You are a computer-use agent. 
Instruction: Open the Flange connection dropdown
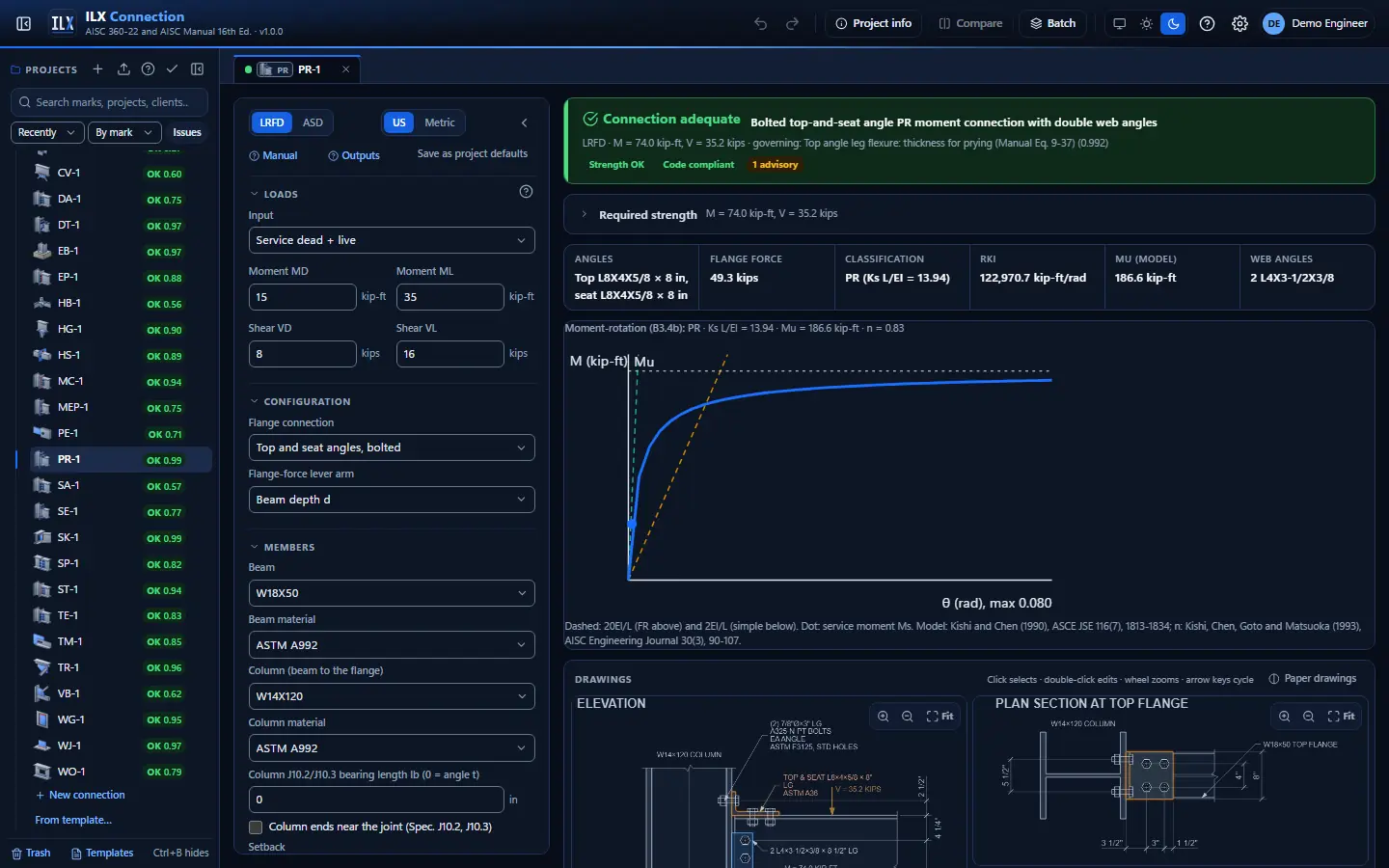click(x=392, y=448)
